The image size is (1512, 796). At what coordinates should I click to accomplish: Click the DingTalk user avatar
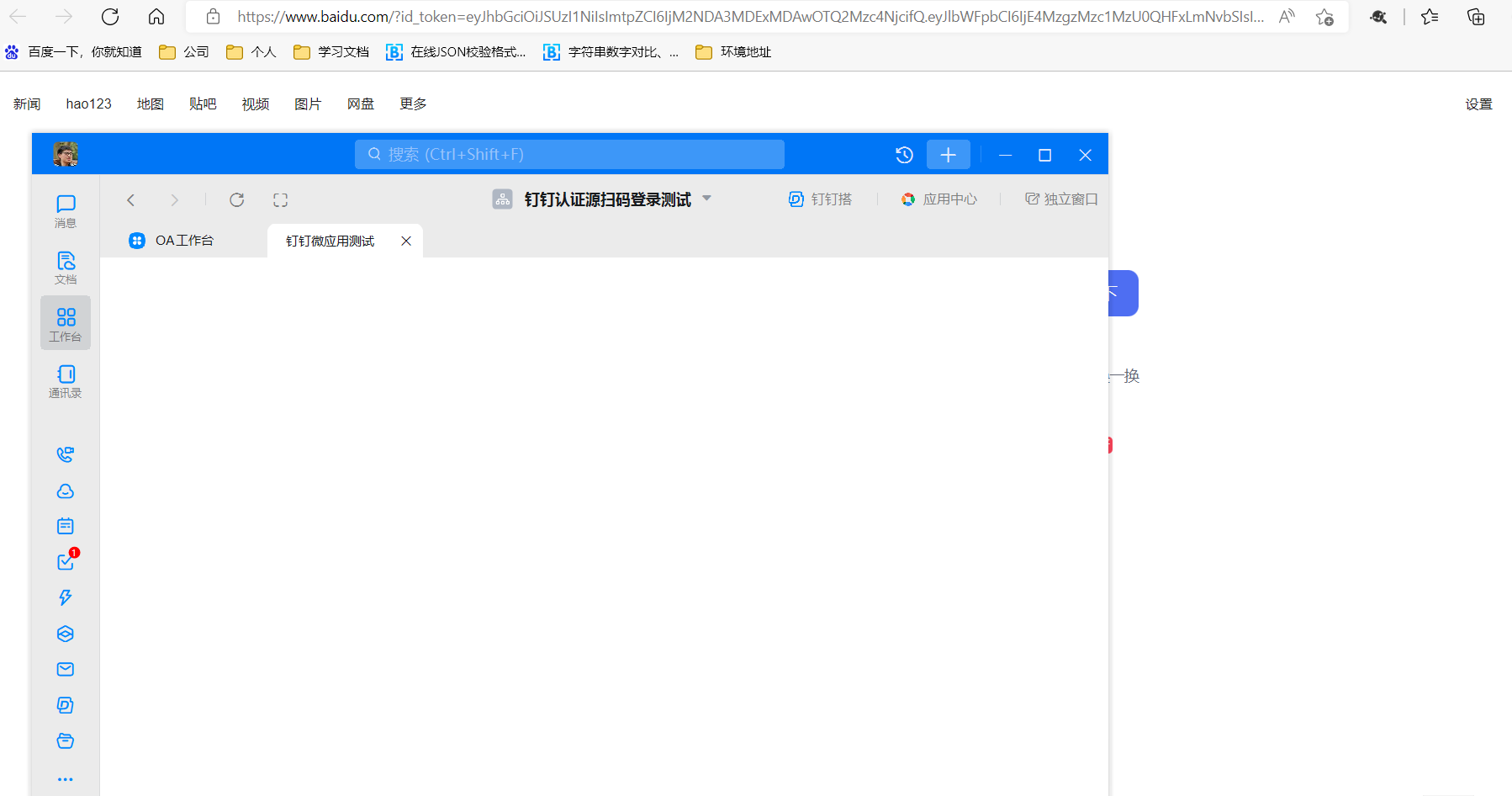click(x=66, y=154)
